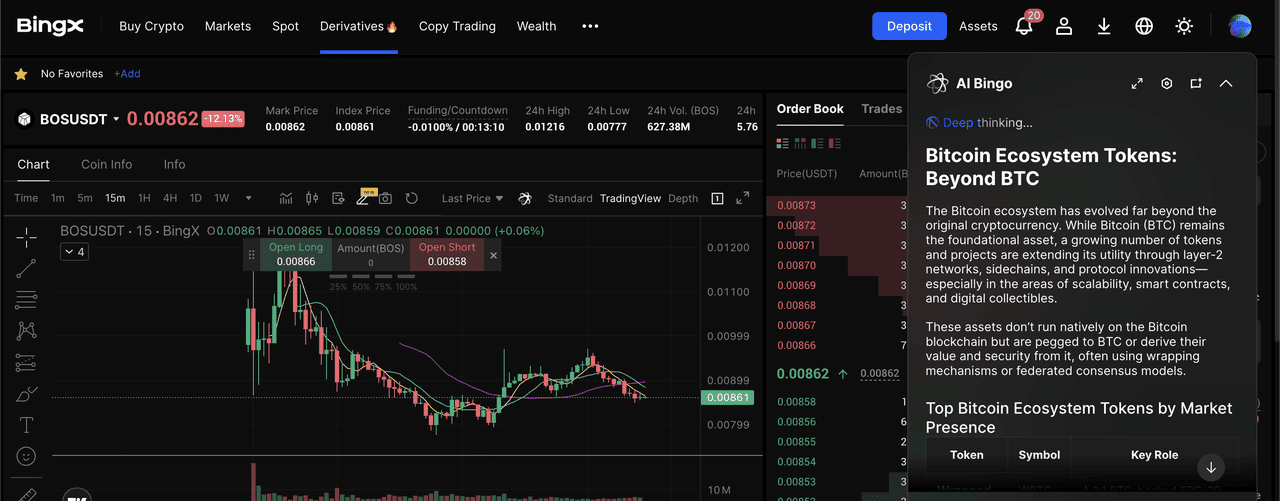Image resolution: width=1280 pixels, height=501 pixels.
Task: Select the trend line drawing tool
Action: pyautogui.click(x=27, y=267)
